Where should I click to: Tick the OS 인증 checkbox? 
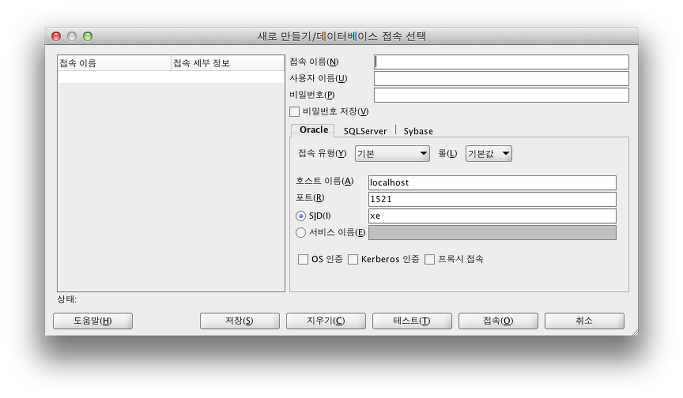coord(303,260)
